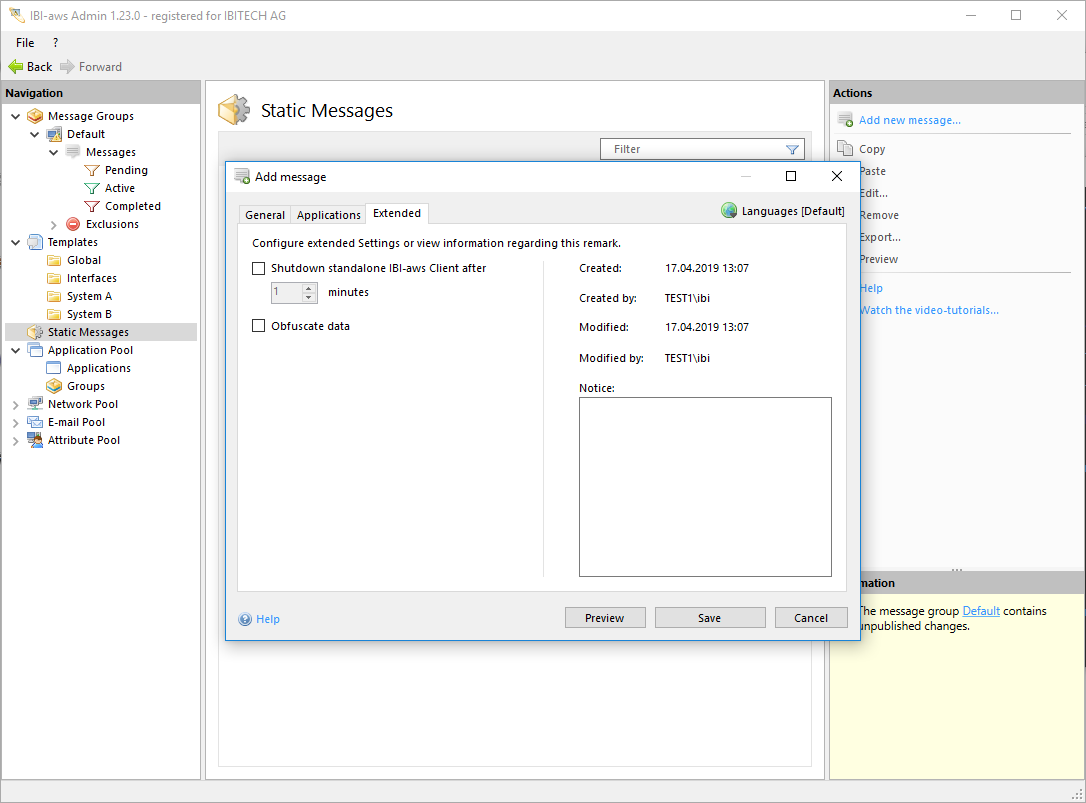Open the File menu
This screenshot has height=803, width=1086.
25,43
